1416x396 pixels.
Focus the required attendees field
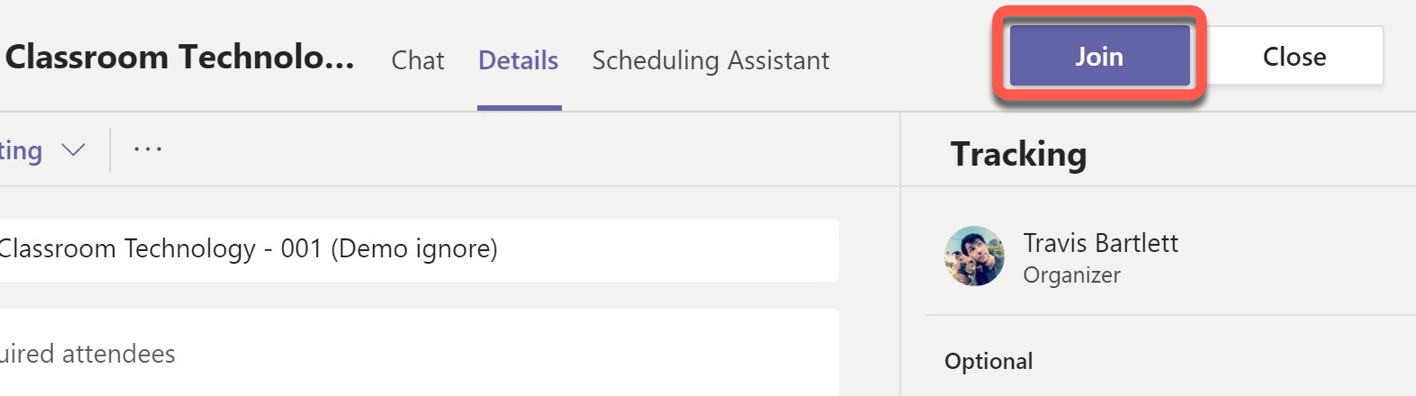pyautogui.click(x=419, y=353)
